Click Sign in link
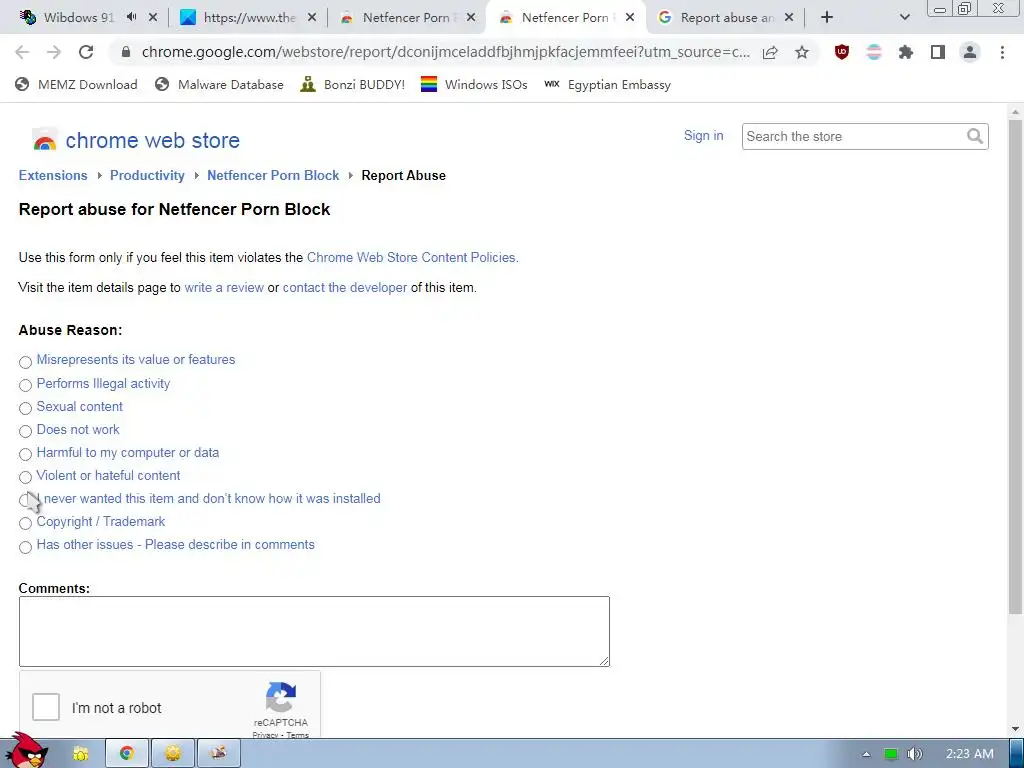The width and height of the screenshot is (1024, 768). (703, 135)
